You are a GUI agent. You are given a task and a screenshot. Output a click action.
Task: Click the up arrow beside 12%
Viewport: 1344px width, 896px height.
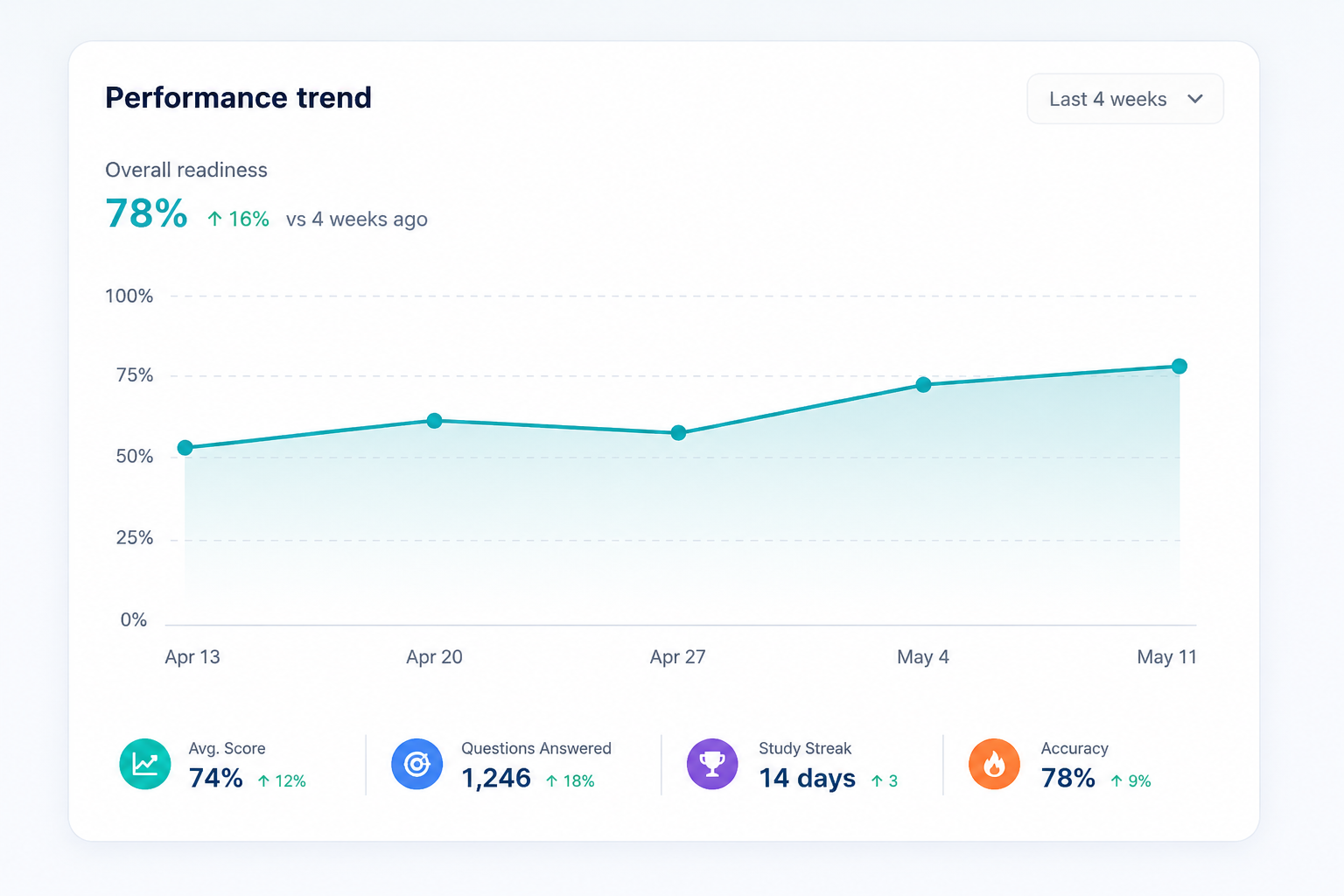click(263, 780)
